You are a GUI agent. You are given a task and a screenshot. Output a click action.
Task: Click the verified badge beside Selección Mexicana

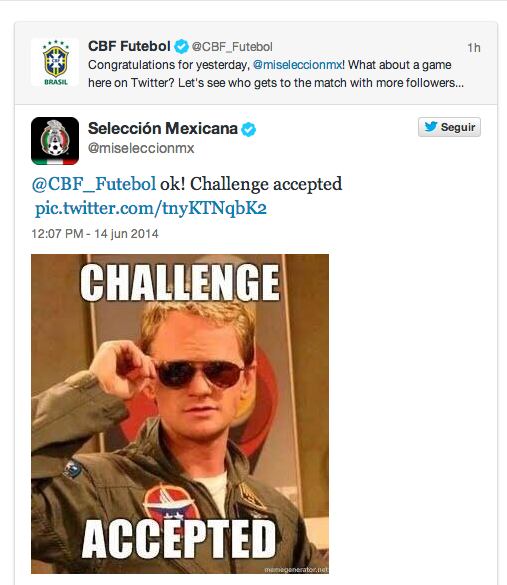pyautogui.click(x=248, y=129)
